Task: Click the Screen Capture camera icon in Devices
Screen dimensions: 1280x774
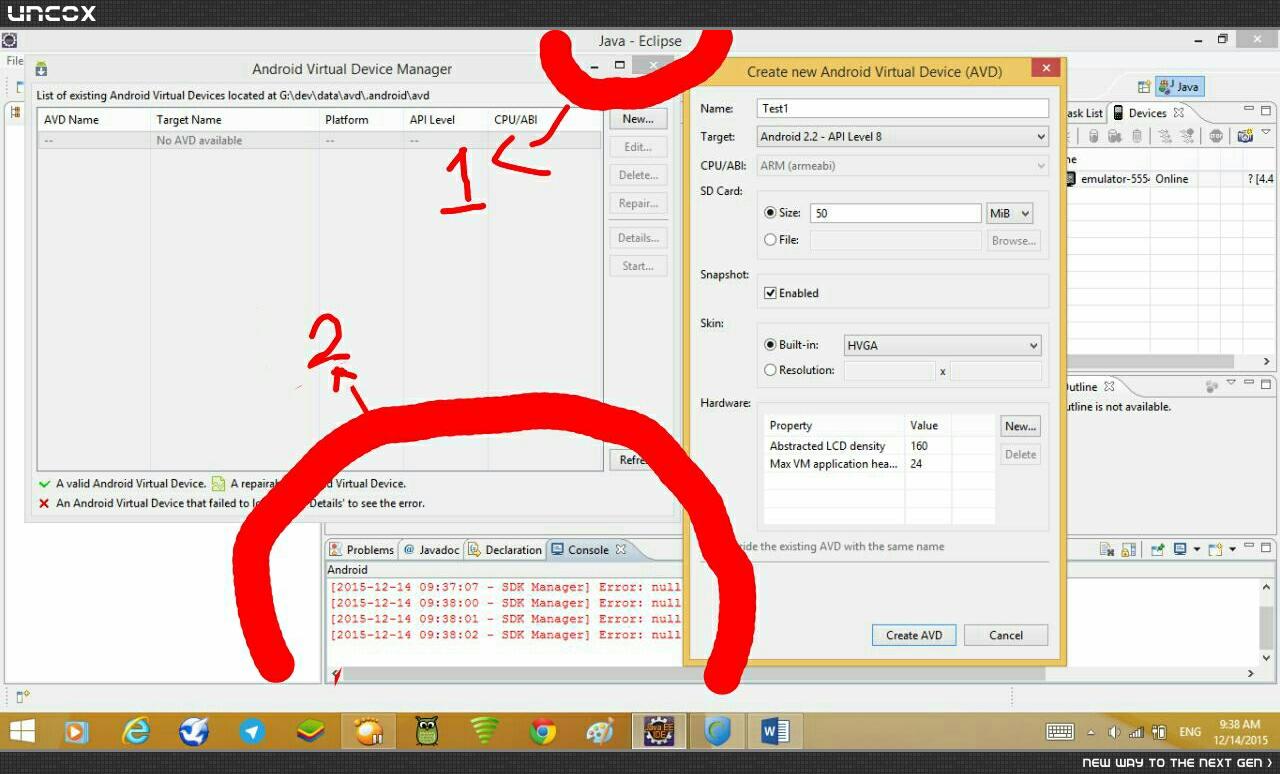Action: [1245, 137]
